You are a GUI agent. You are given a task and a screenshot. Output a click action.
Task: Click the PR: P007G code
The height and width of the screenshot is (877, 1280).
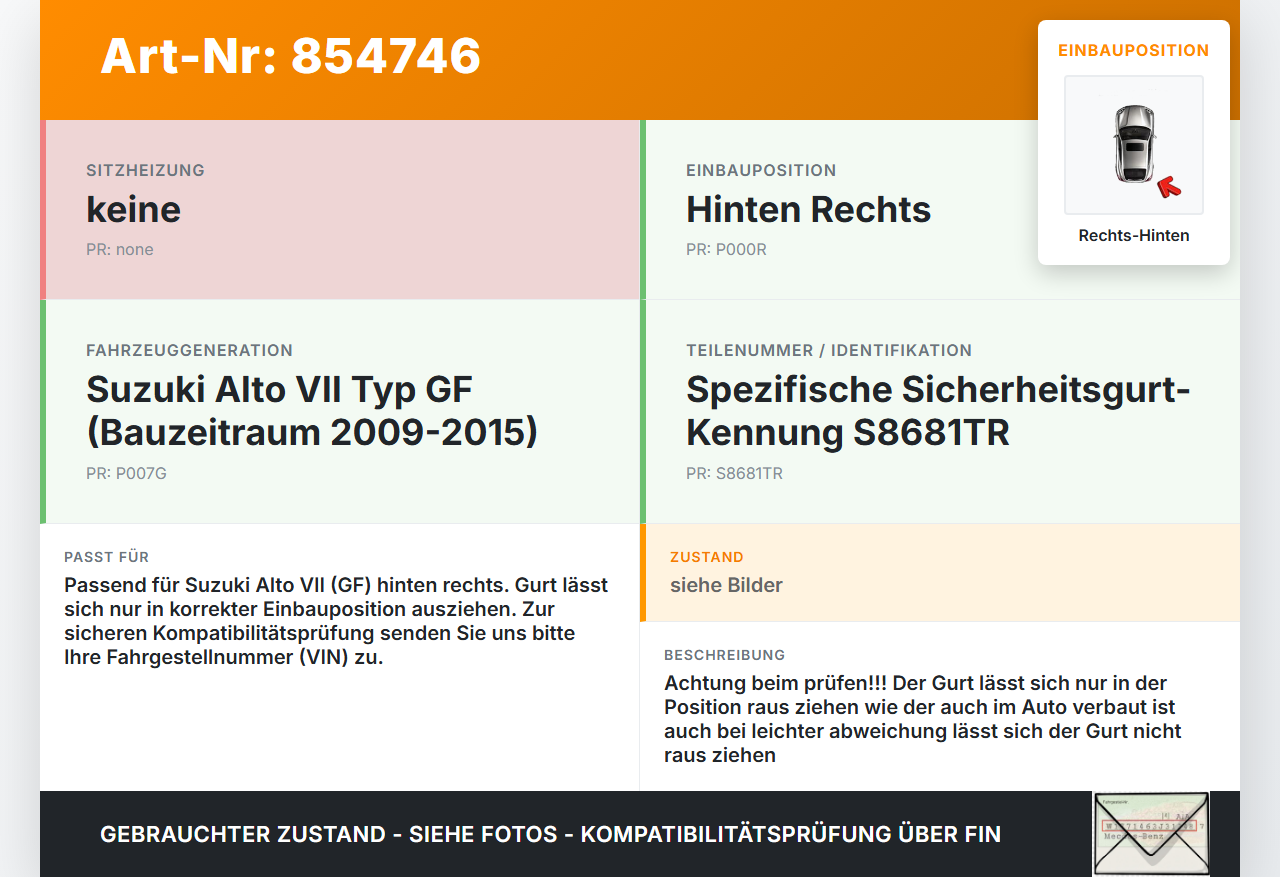click(126, 473)
